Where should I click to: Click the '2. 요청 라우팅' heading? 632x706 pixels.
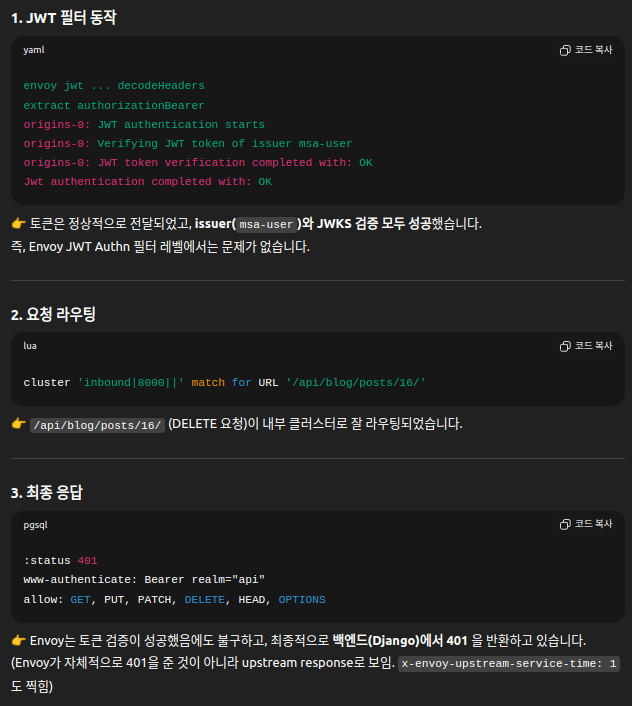(x=53, y=314)
